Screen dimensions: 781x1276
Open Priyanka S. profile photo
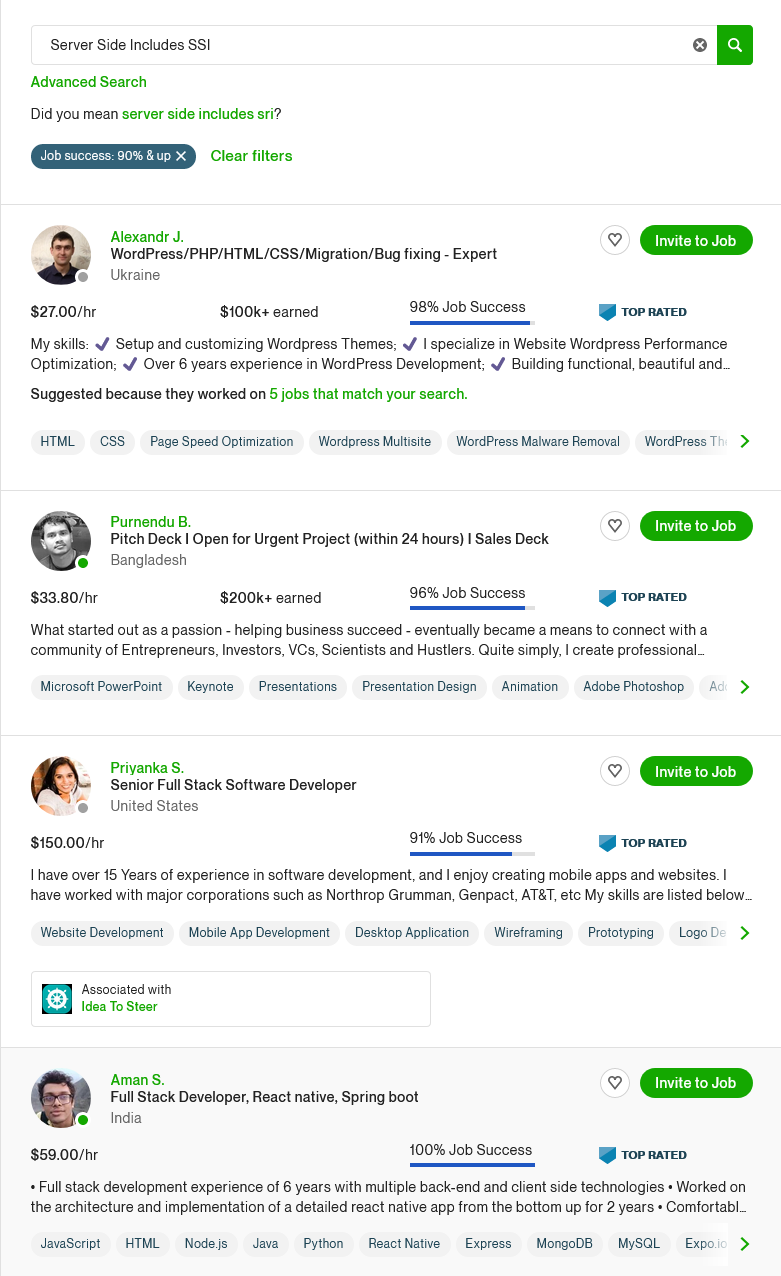click(x=60, y=785)
